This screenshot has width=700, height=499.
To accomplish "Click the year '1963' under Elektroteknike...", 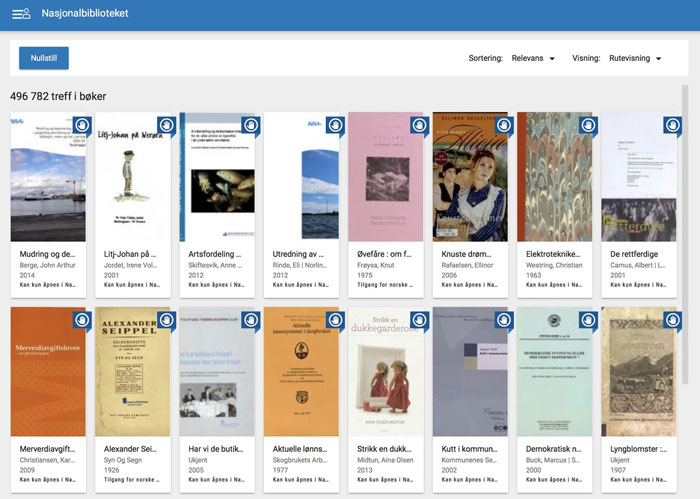I will (533, 275).
